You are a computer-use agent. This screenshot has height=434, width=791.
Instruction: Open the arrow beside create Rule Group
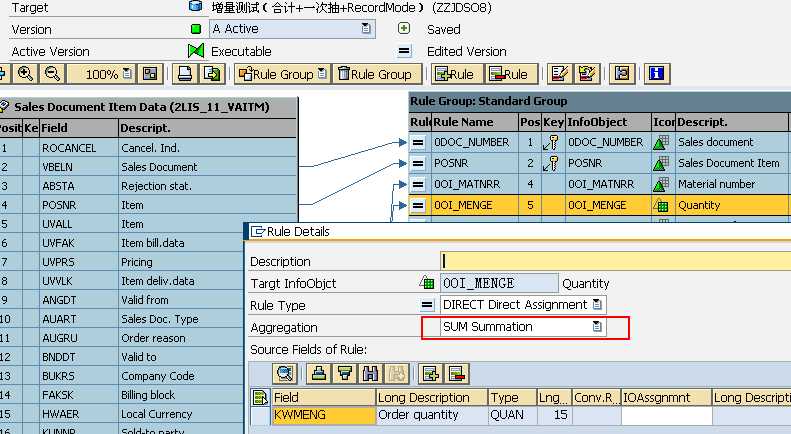point(322,74)
